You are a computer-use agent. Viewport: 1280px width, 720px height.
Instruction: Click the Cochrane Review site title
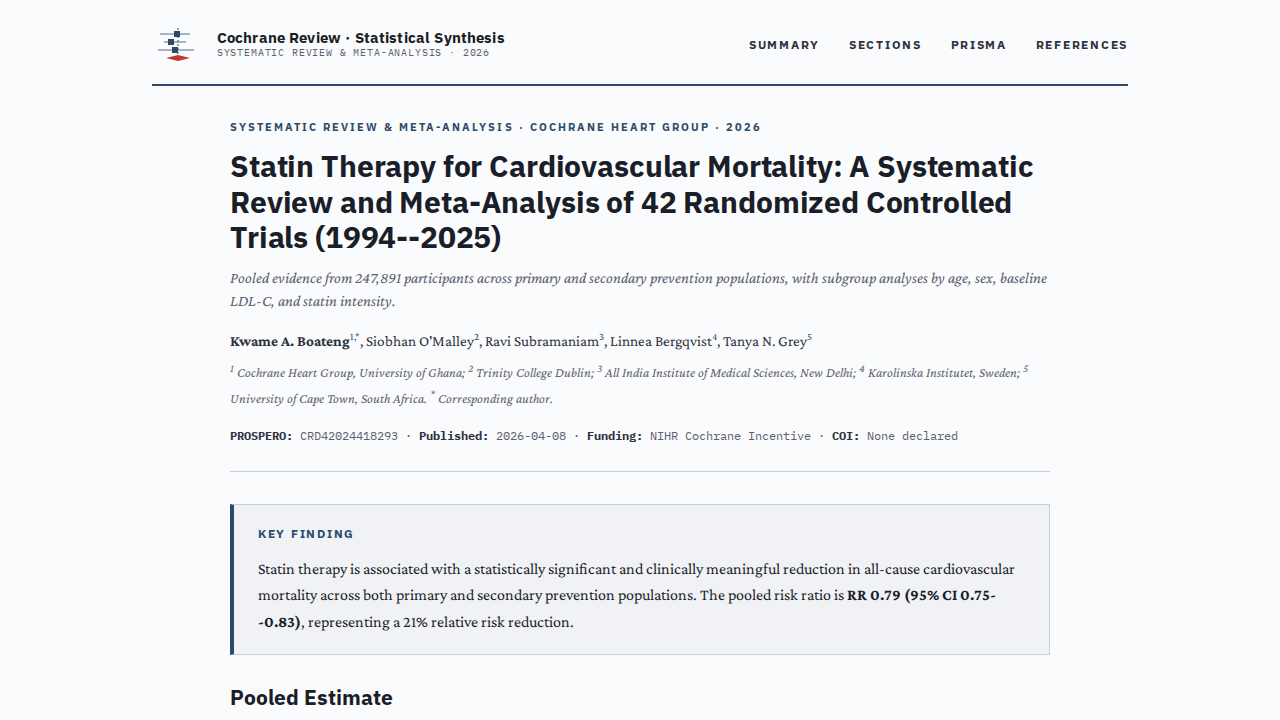tap(361, 38)
